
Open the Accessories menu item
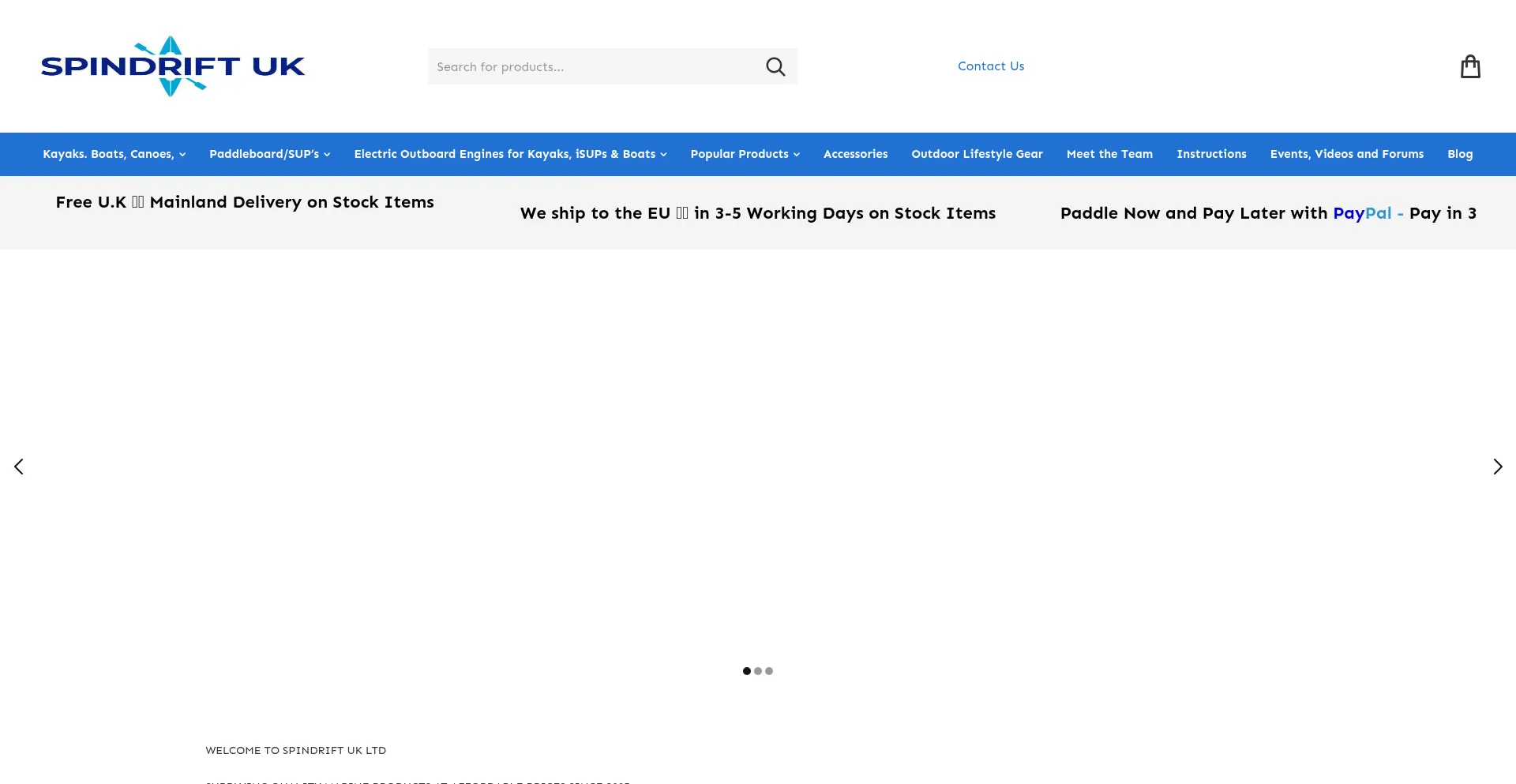tap(855, 154)
